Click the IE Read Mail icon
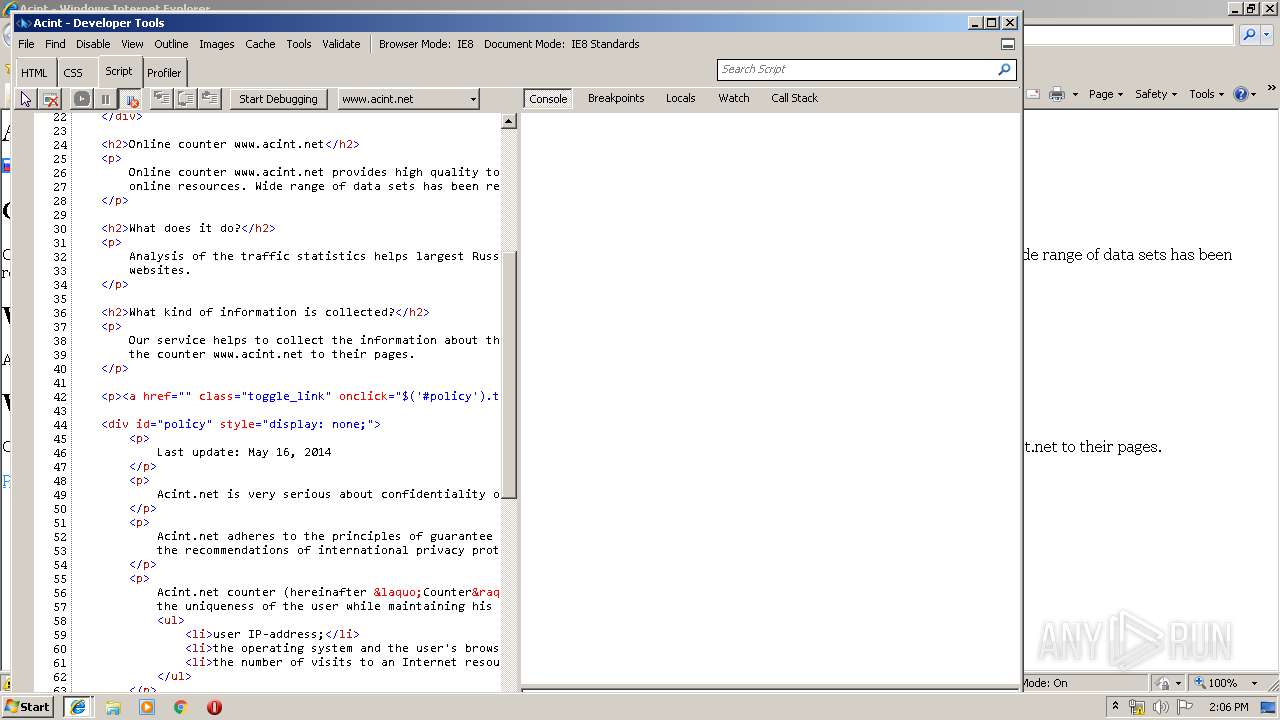Image resolution: width=1280 pixels, height=720 pixels. (x=1033, y=94)
